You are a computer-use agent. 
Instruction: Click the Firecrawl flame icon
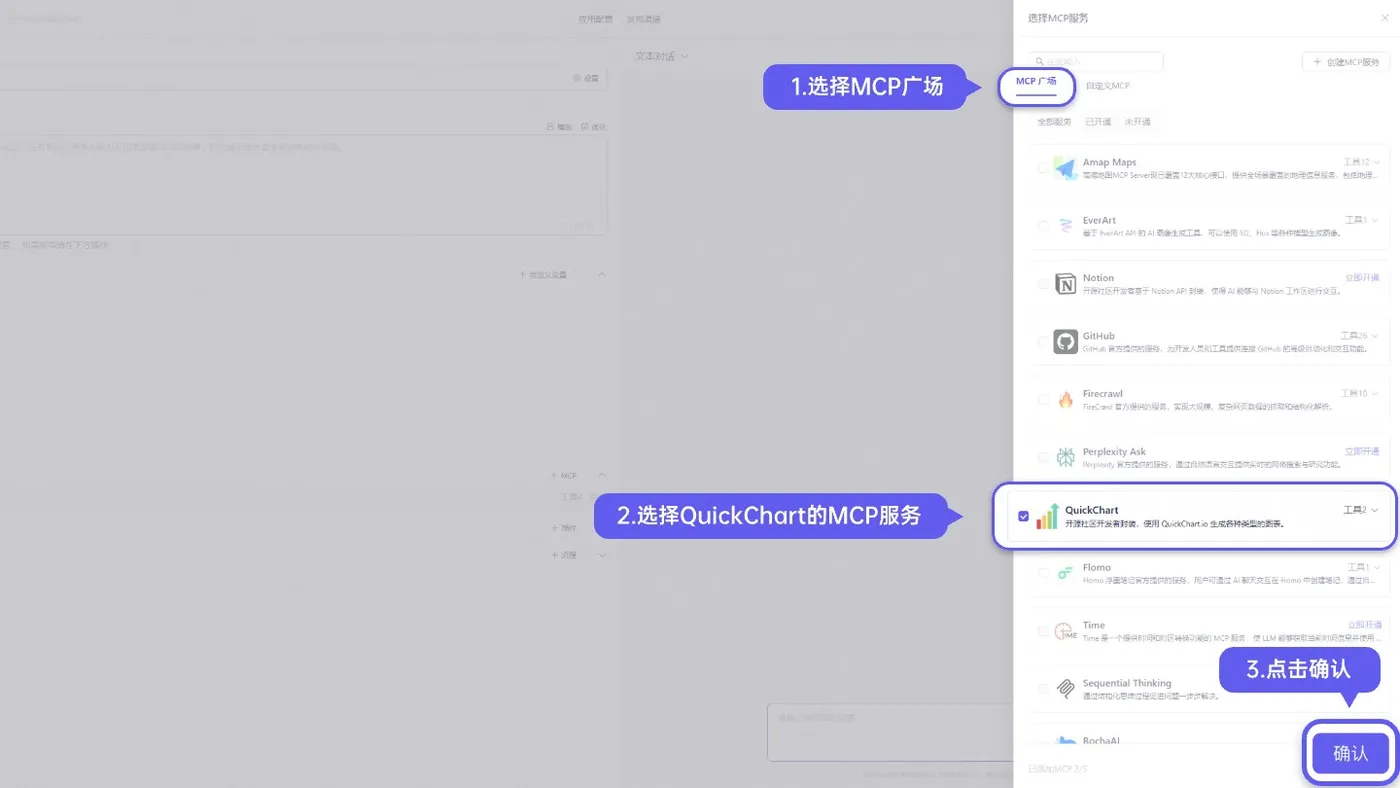(x=1065, y=400)
